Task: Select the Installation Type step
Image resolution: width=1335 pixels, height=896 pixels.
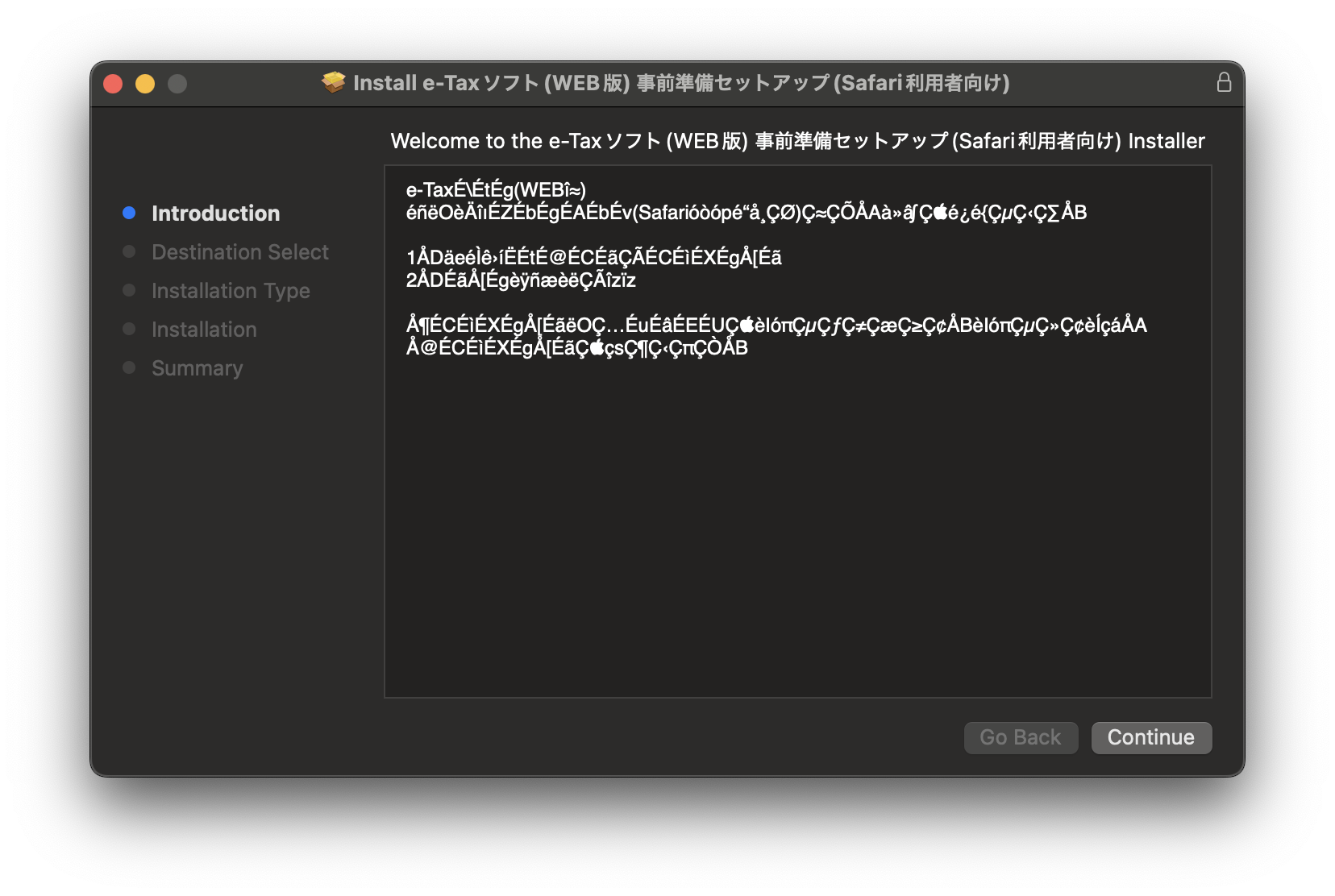Action: click(x=231, y=291)
